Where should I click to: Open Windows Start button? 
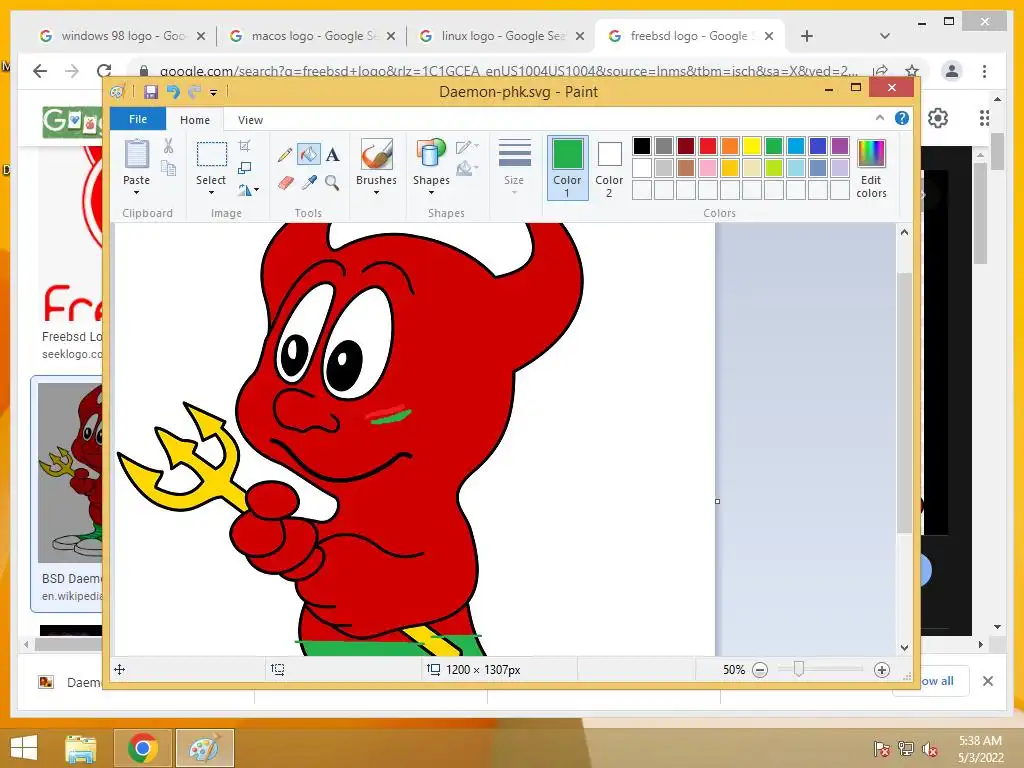24,748
